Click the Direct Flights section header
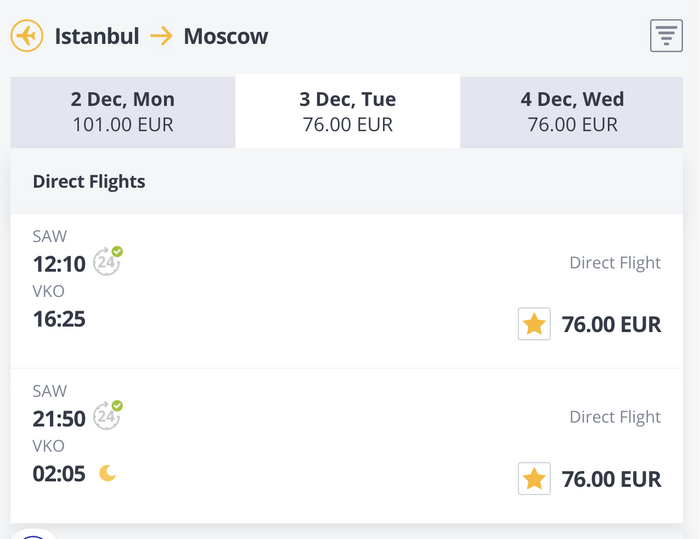This screenshot has height=539, width=700. (x=89, y=181)
